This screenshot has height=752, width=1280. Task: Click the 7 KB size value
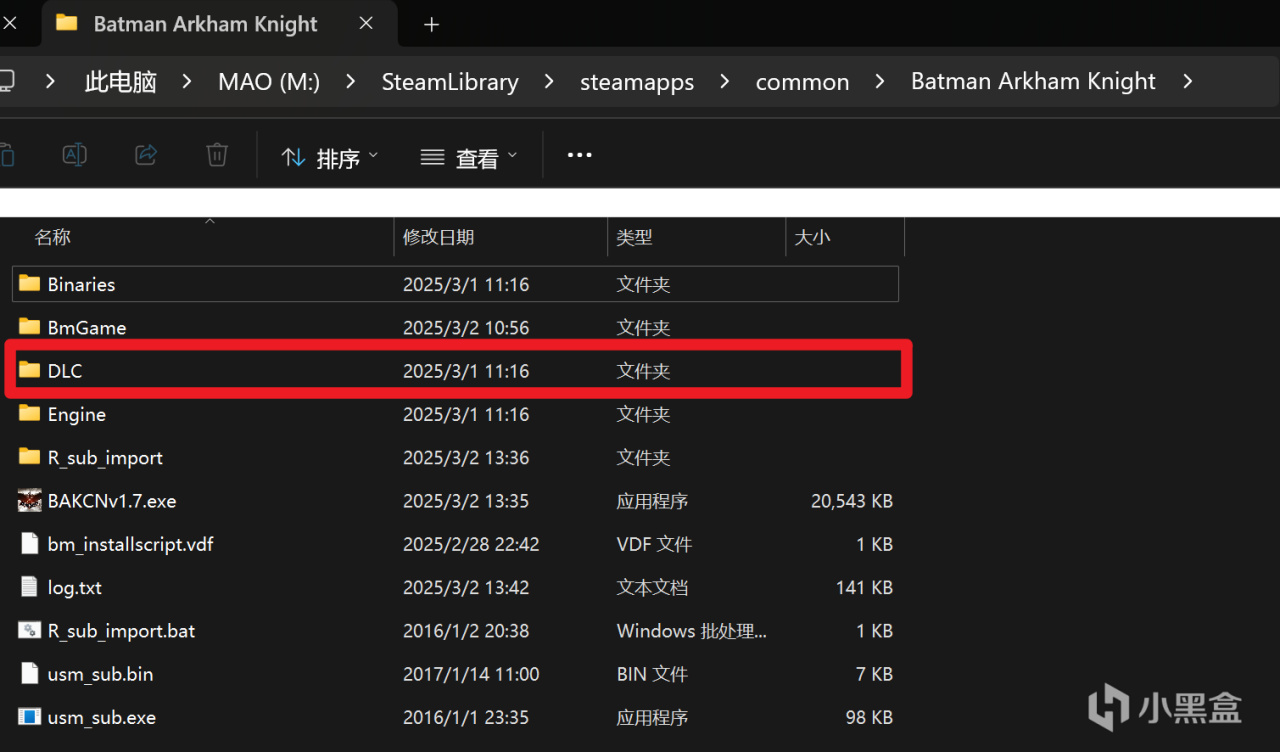click(x=874, y=674)
